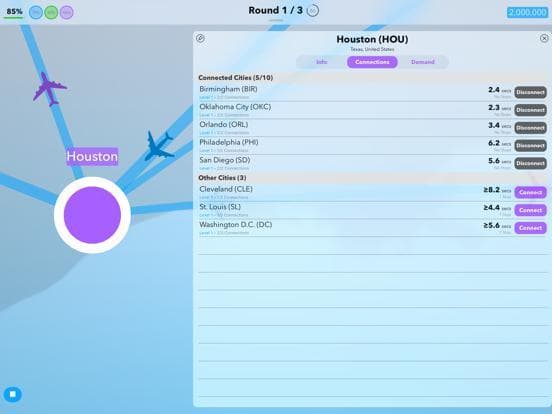Close the Houston (HOU) panel

pyautogui.click(x=544, y=38)
